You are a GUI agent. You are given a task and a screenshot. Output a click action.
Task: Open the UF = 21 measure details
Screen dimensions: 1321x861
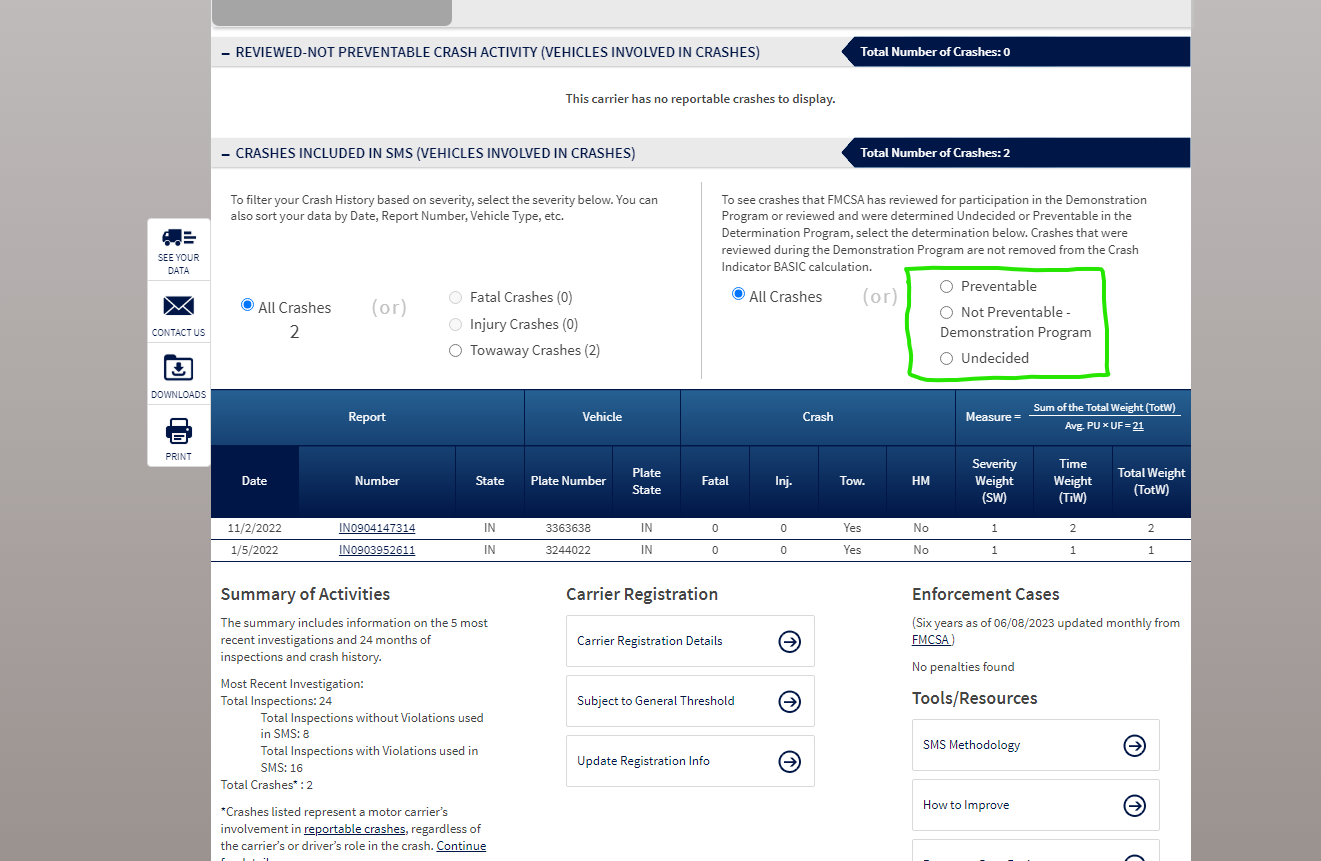[x=1136, y=425]
